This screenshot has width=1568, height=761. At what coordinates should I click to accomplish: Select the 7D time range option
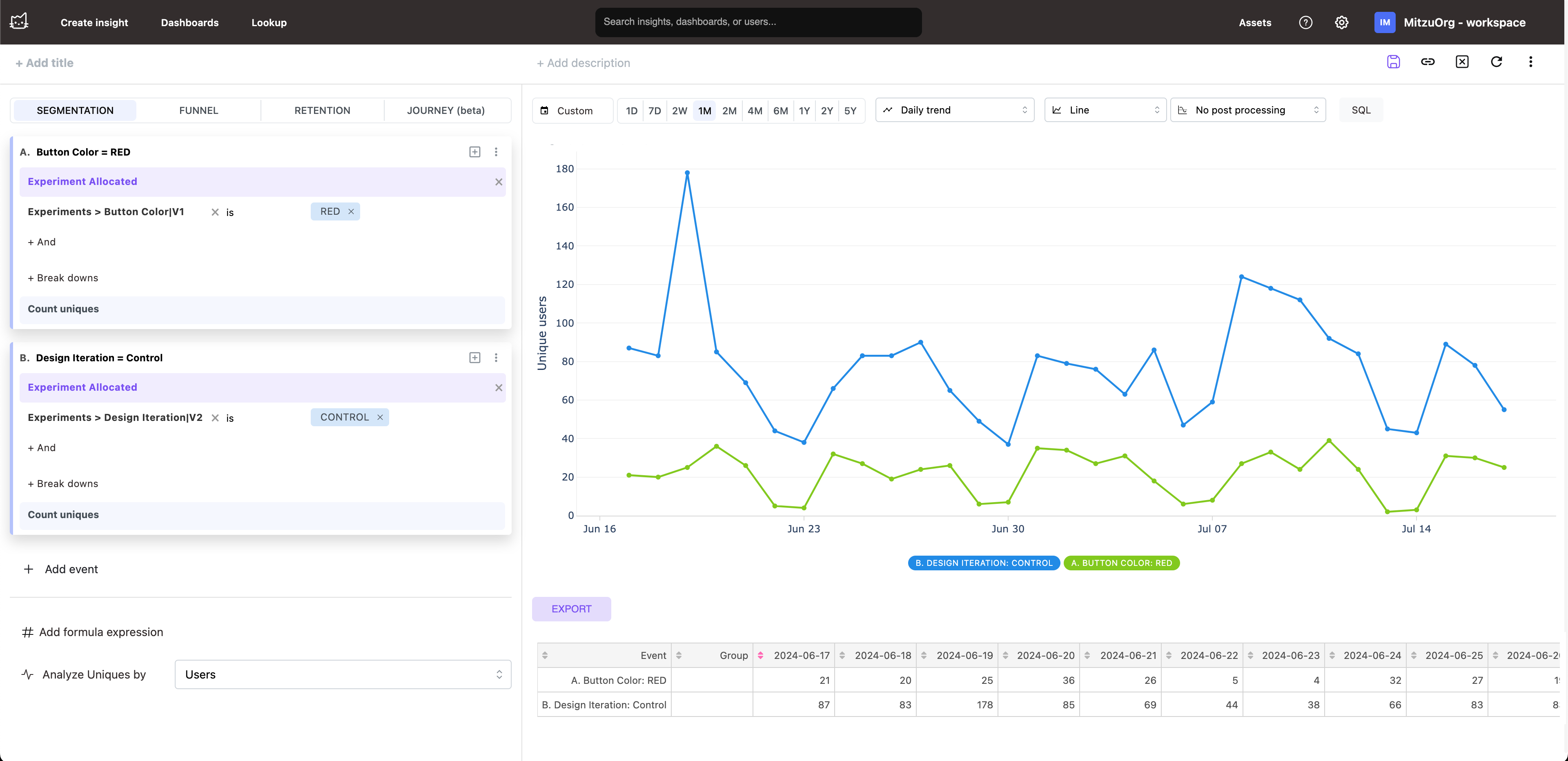click(654, 111)
